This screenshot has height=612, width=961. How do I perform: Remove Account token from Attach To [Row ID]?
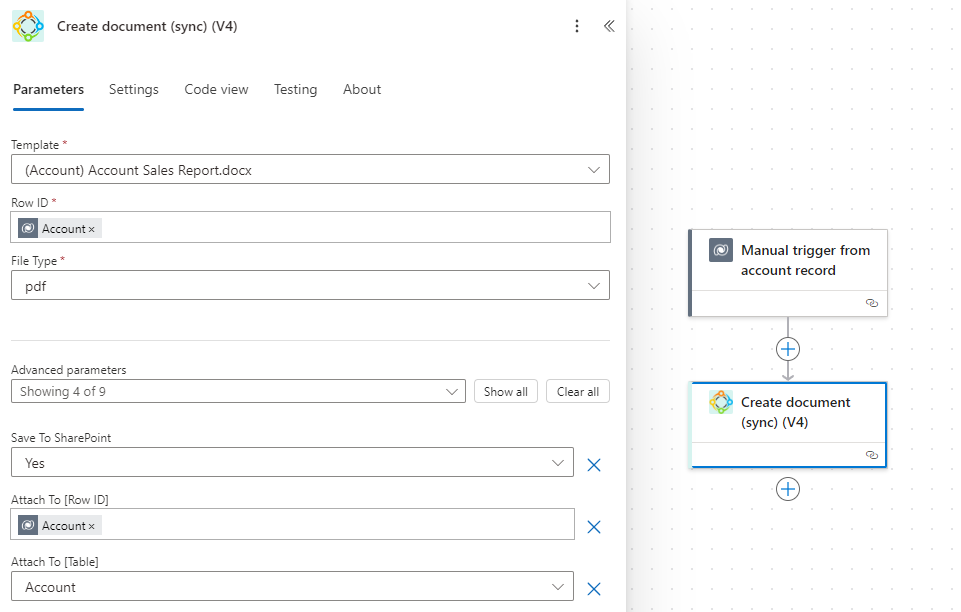91,526
